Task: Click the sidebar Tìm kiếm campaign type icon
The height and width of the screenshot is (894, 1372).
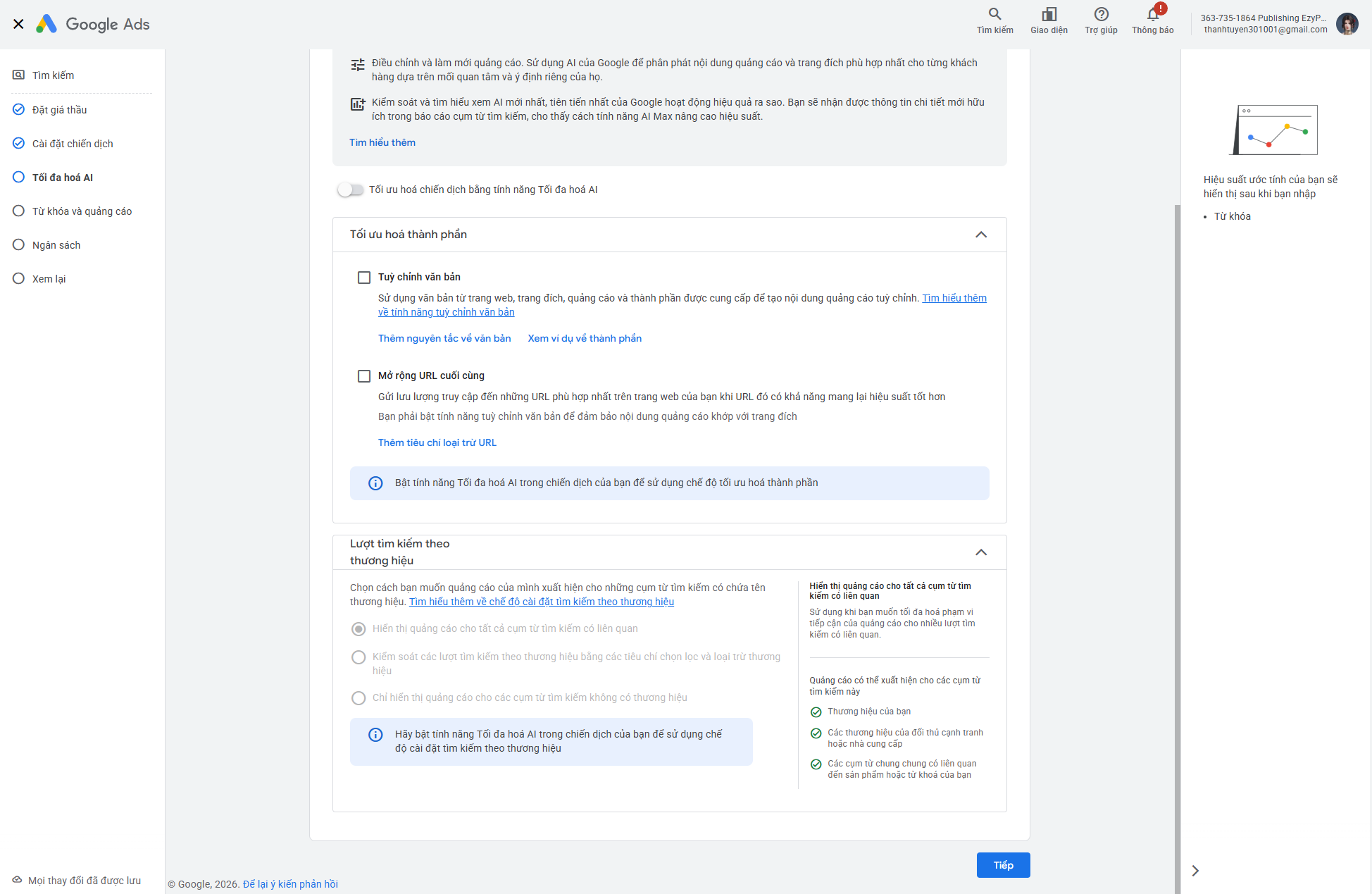Action: coord(19,75)
